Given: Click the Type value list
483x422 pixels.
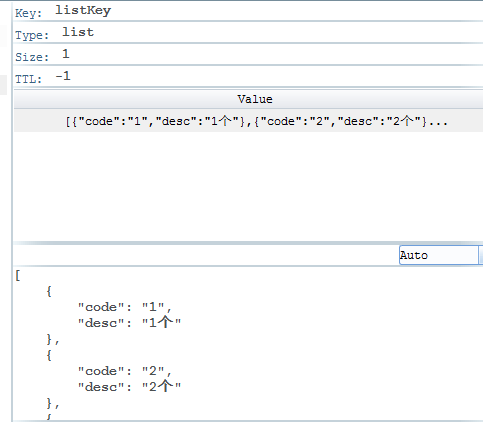Looking at the screenshot, I should click(78, 32).
